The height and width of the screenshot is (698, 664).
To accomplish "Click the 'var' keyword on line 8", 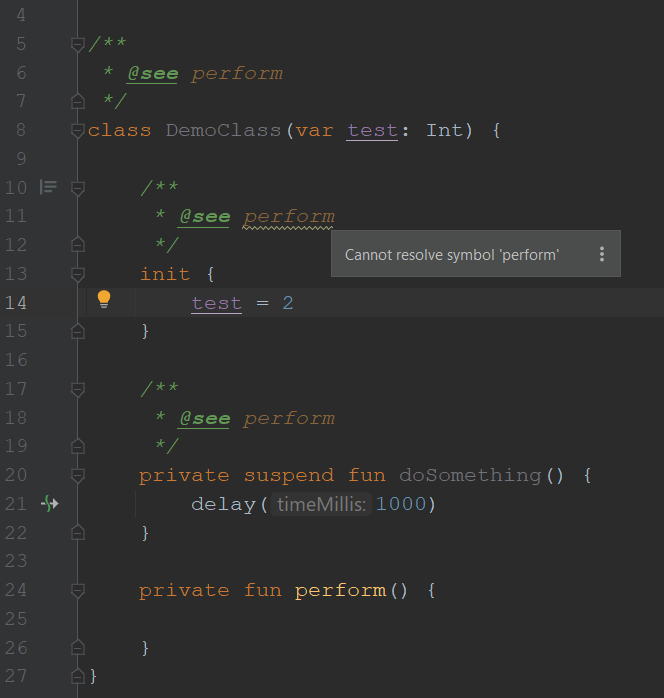I will (x=314, y=131).
